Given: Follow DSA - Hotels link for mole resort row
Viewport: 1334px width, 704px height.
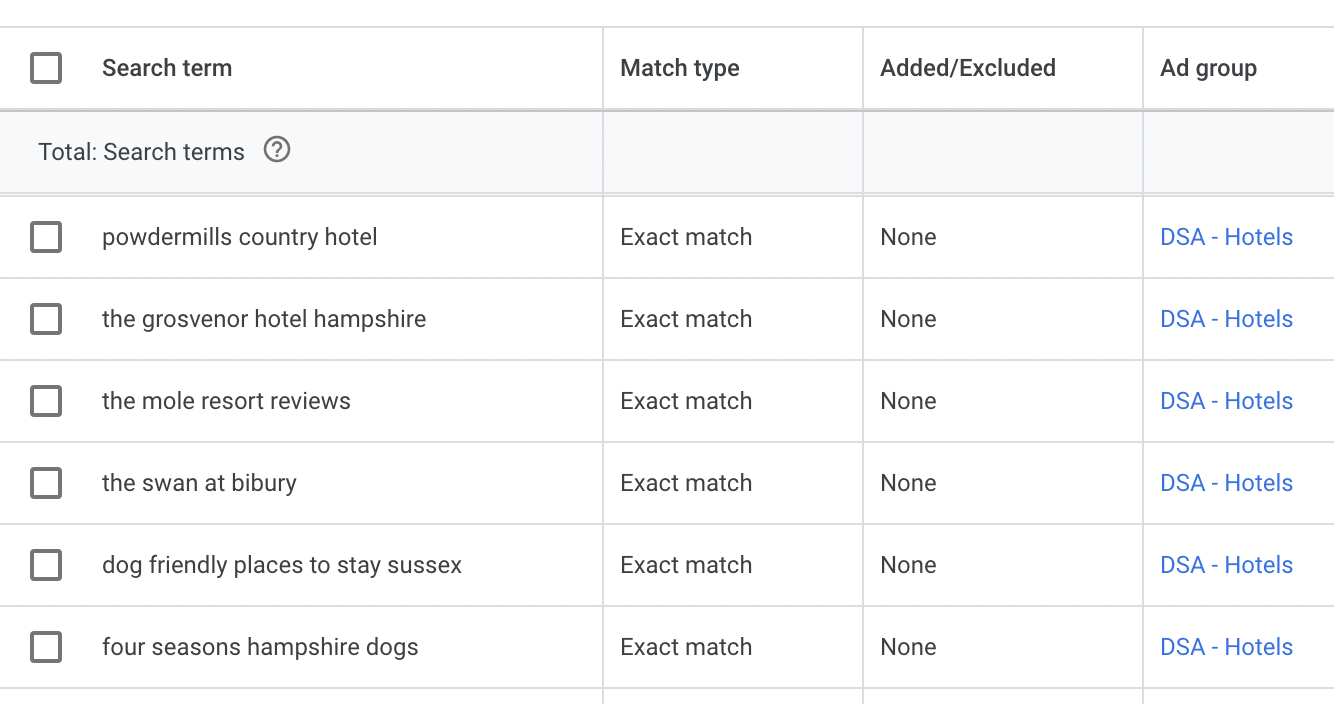Looking at the screenshot, I should click(x=1226, y=401).
